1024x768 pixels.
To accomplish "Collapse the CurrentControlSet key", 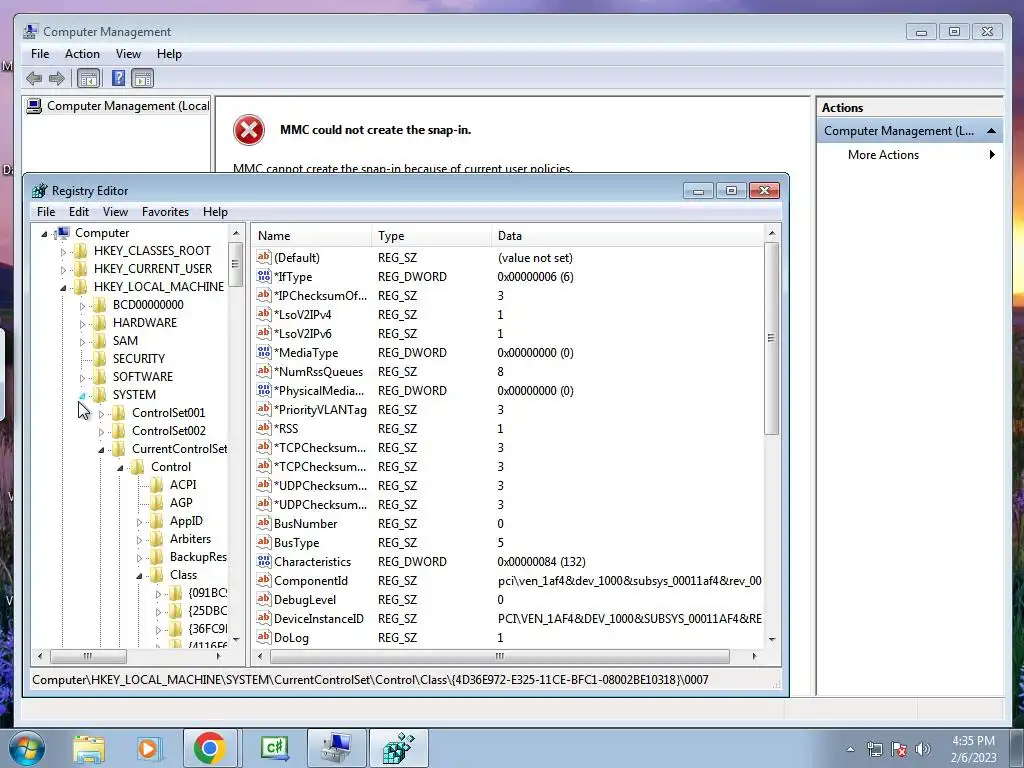I will tap(101, 450).
